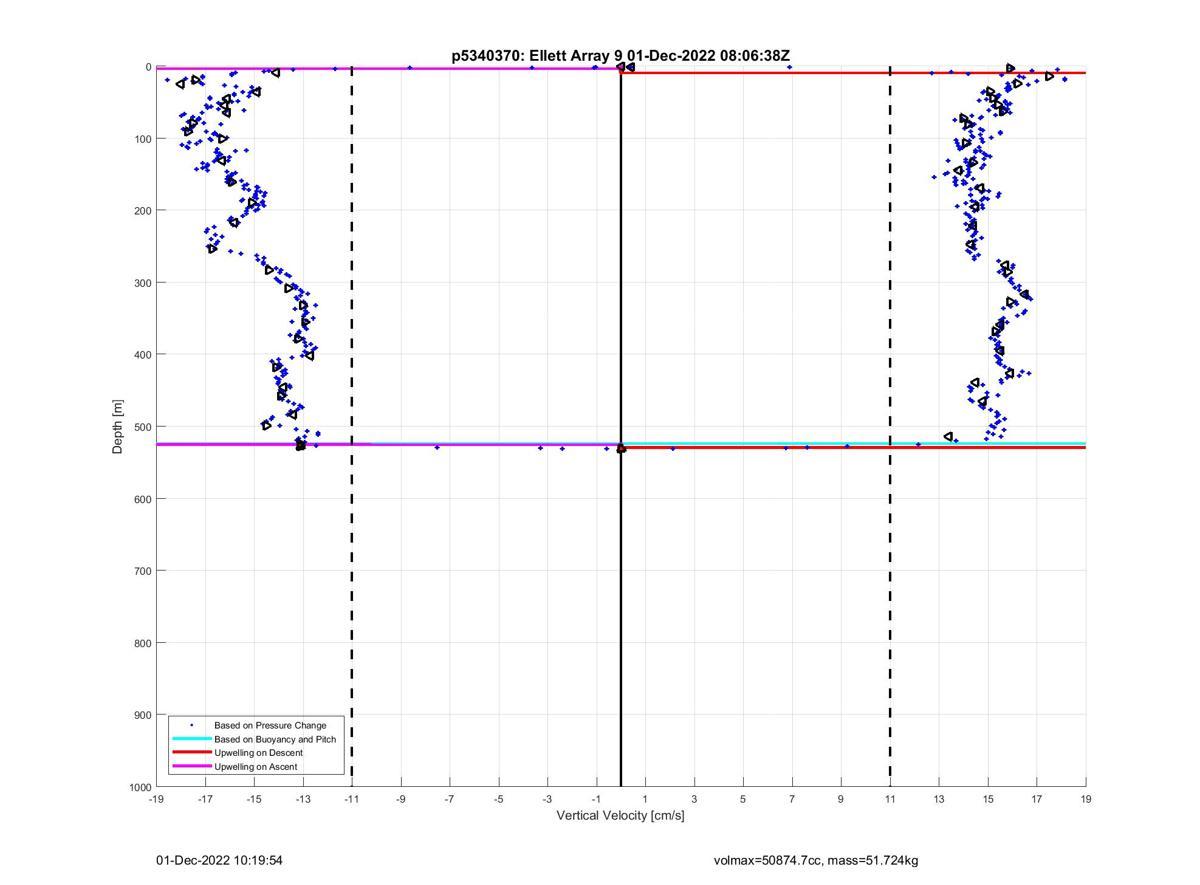Click y-axis tick label 300
The width and height of the screenshot is (1200, 885).
[142, 283]
